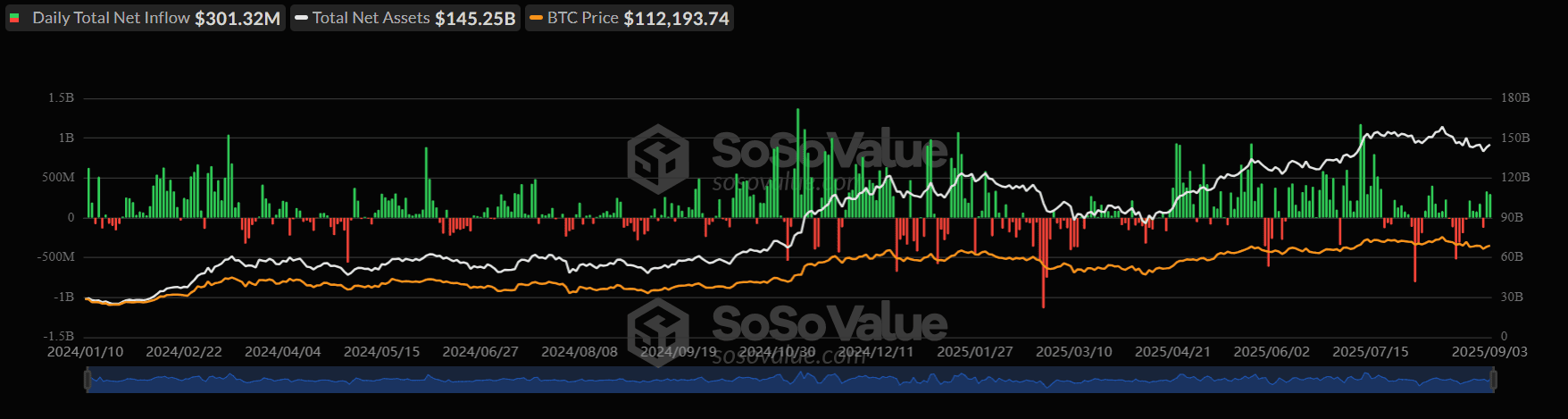
Task: Click the right handle of the range slider
Action: click(1493, 381)
